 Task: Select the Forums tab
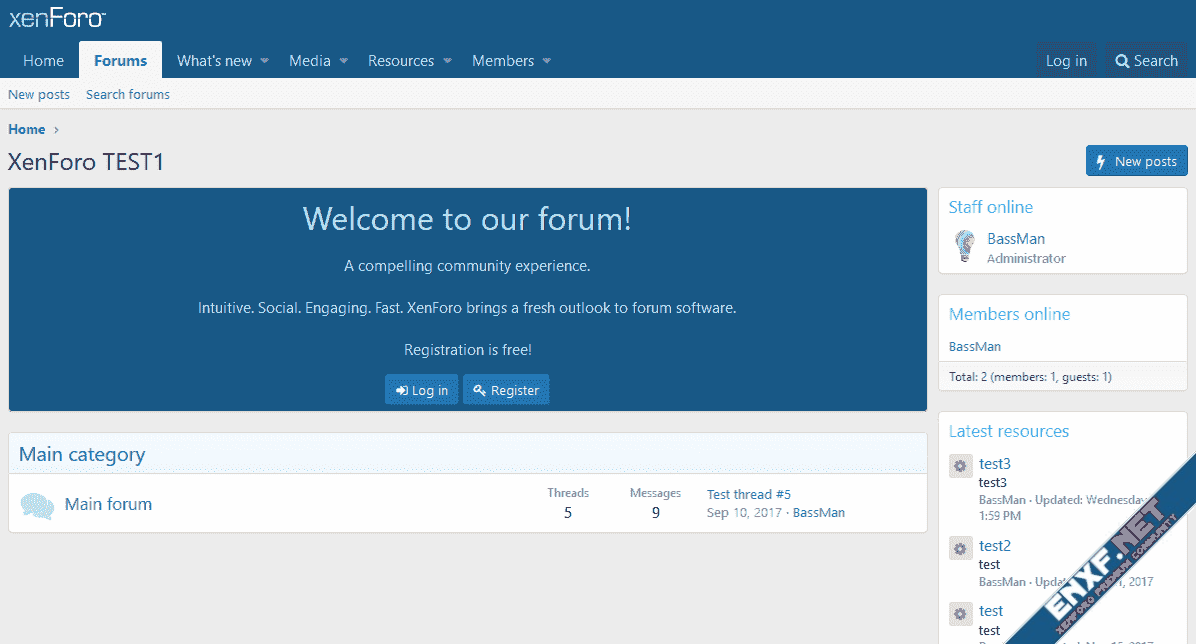[120, 61]
